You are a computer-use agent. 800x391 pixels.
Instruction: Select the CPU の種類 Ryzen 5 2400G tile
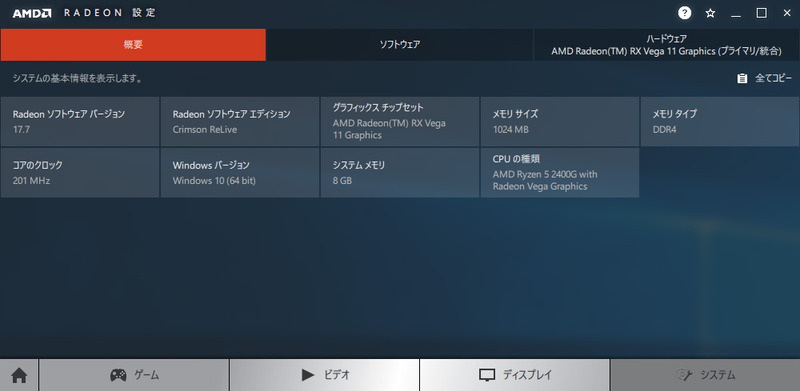[560, 173]
